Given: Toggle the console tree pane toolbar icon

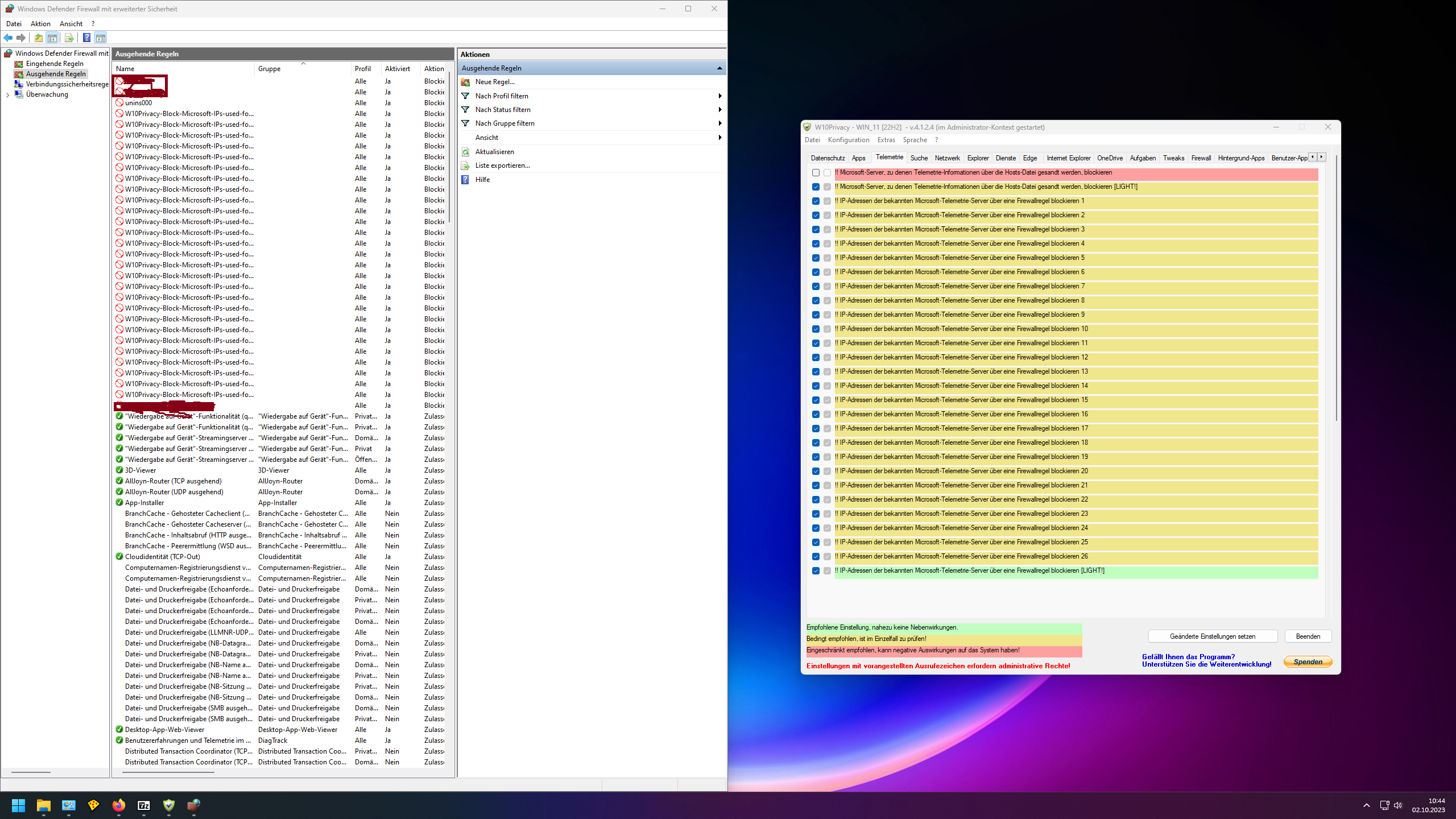Looking at the screenshot, I should pyautogui.click(x=52, y=38).
